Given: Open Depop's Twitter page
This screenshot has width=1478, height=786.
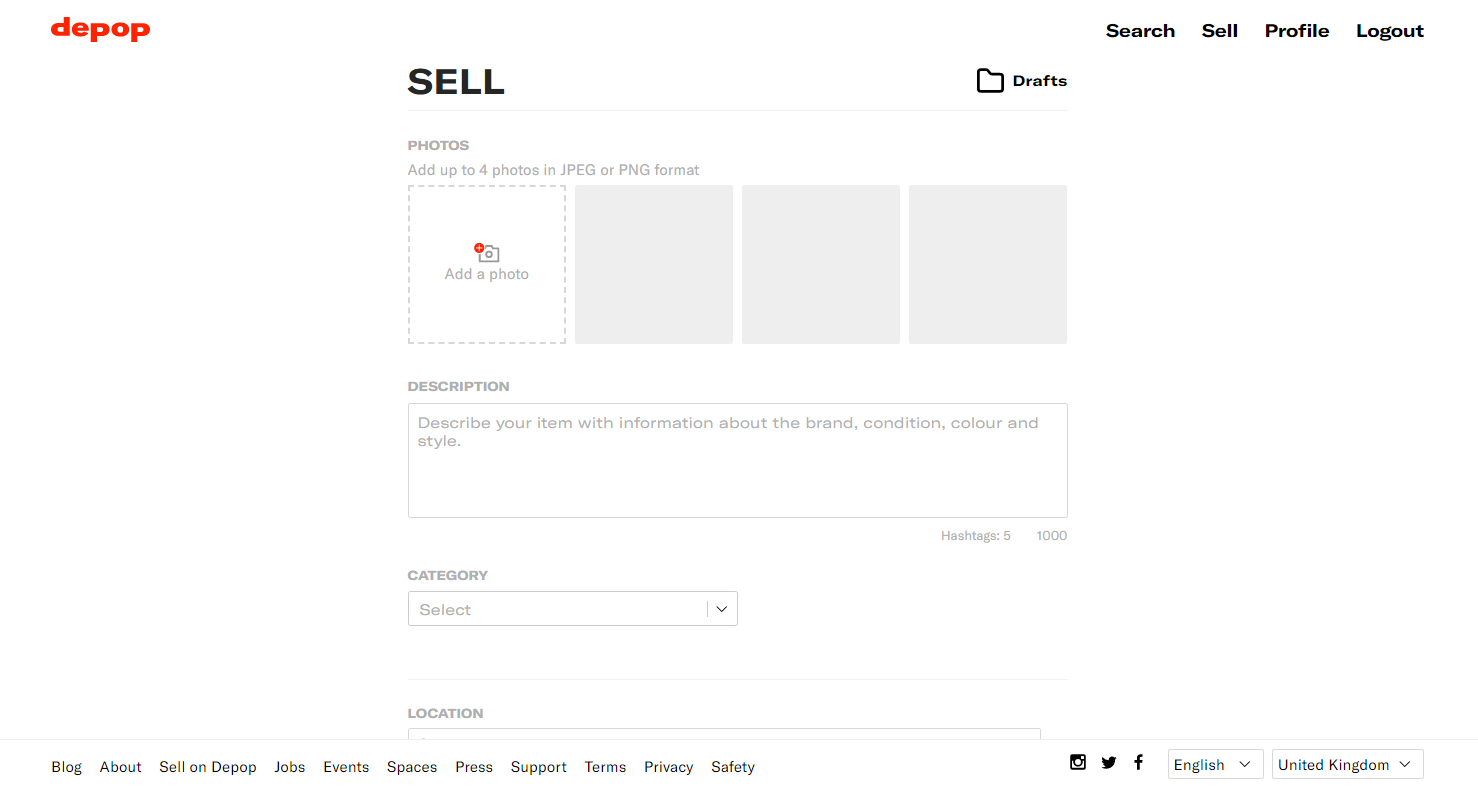Looking at the screenshot, I should pyautogui.click(x=1109, y=762).
